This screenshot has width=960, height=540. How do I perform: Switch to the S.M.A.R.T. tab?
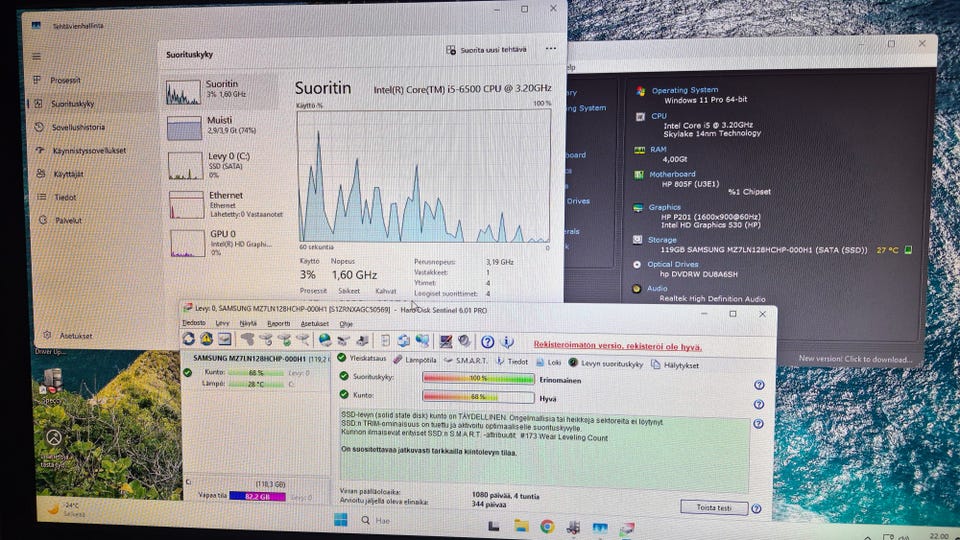tap(466, 361)
